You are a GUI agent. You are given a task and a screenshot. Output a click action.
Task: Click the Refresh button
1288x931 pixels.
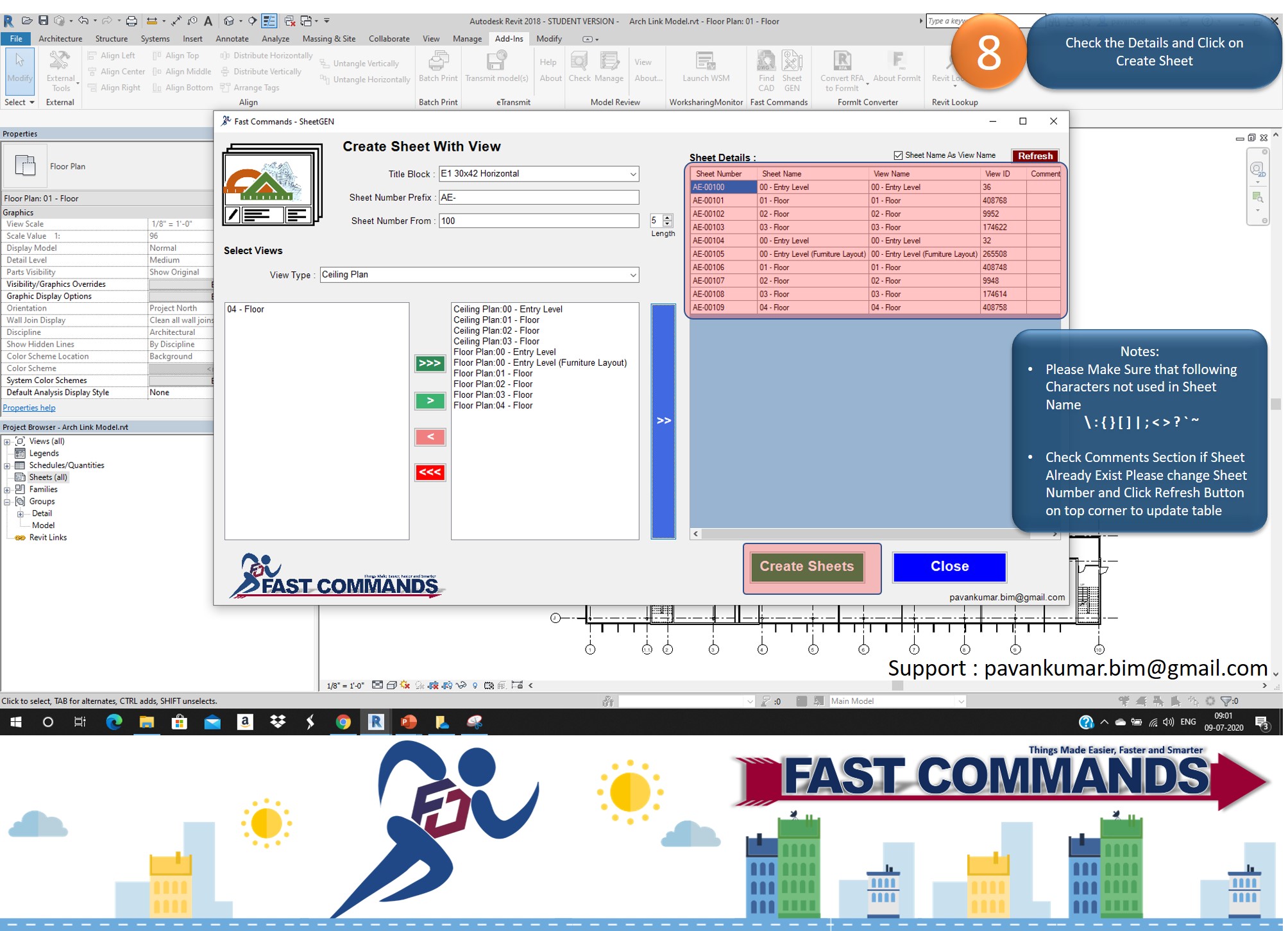click(x=1035, y=156)
